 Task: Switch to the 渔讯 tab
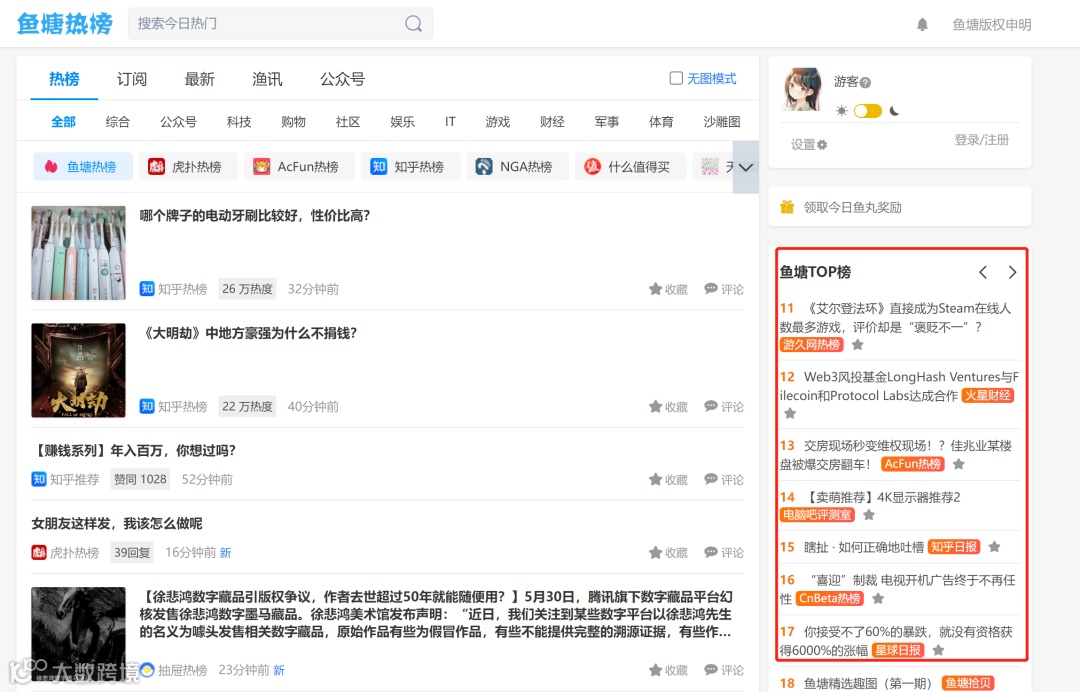click(x=267, y=79)
